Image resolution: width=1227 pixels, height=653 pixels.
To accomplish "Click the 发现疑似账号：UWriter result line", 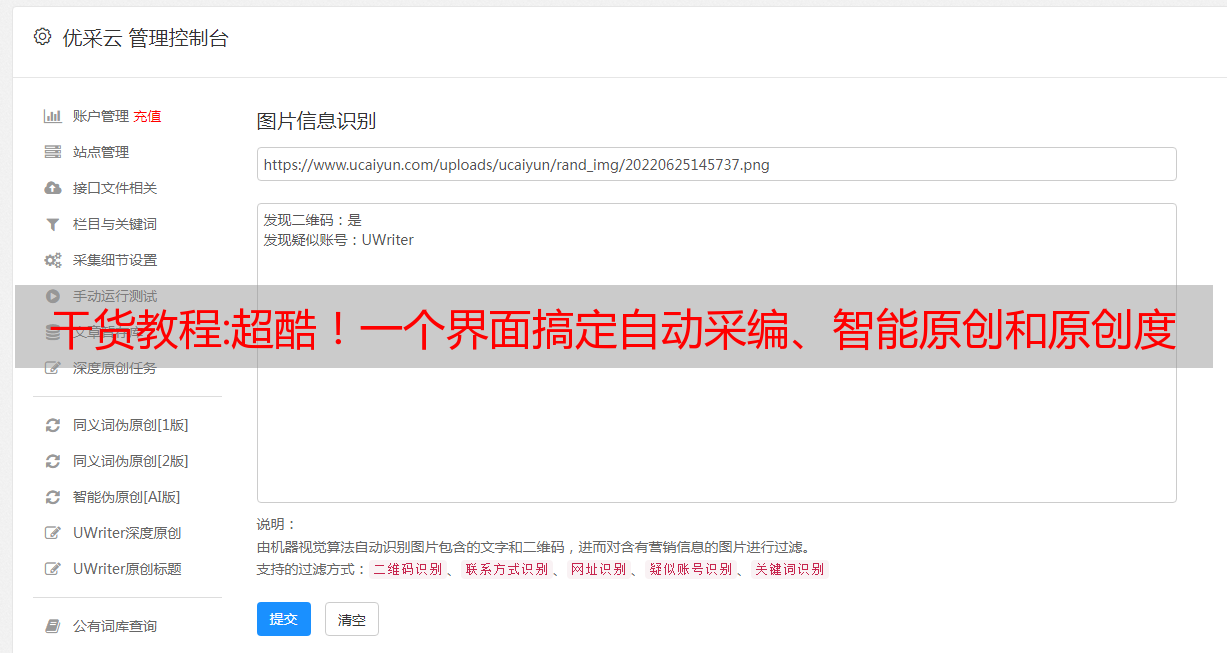I will coord(339,240).
